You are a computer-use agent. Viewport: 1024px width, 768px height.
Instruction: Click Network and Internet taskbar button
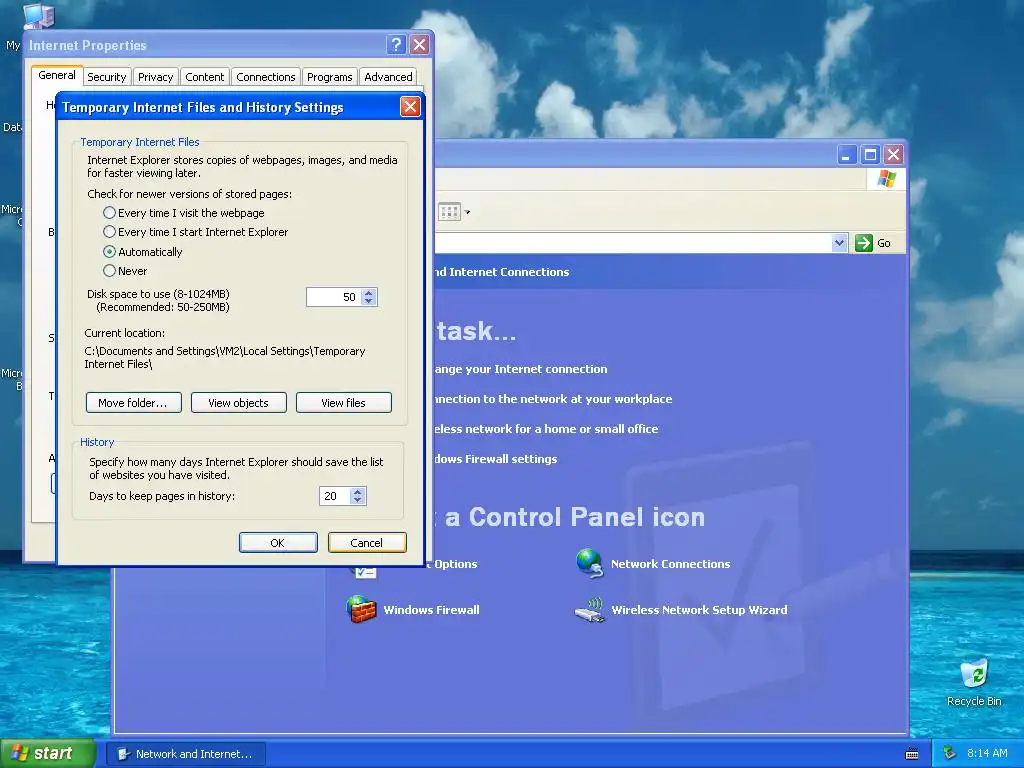[x=185, y=754]
